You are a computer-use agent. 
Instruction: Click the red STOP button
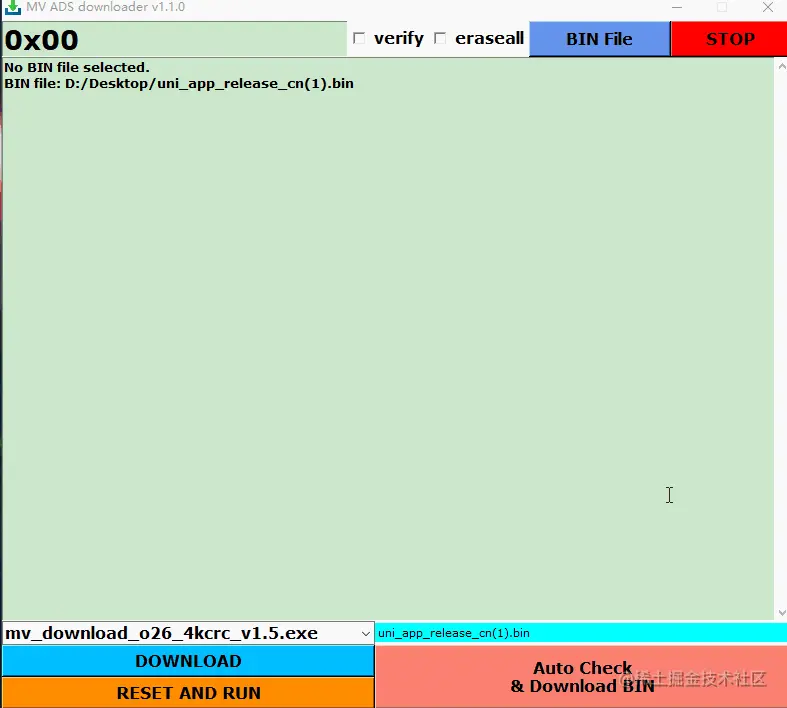729,39
